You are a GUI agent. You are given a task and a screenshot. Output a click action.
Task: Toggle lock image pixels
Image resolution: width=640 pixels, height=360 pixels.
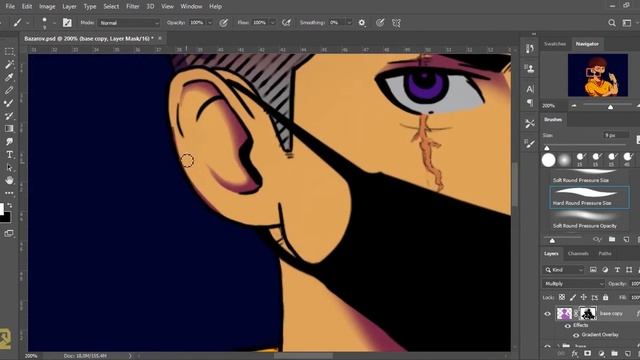pyautogui.click(x=573, y=298)
